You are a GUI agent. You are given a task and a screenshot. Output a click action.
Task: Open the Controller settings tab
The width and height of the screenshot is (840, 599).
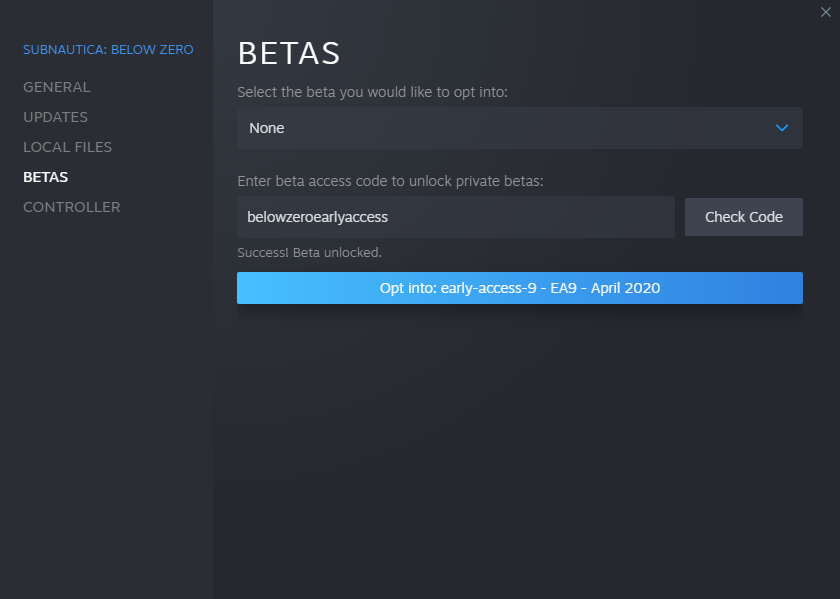tap(72, 207)
